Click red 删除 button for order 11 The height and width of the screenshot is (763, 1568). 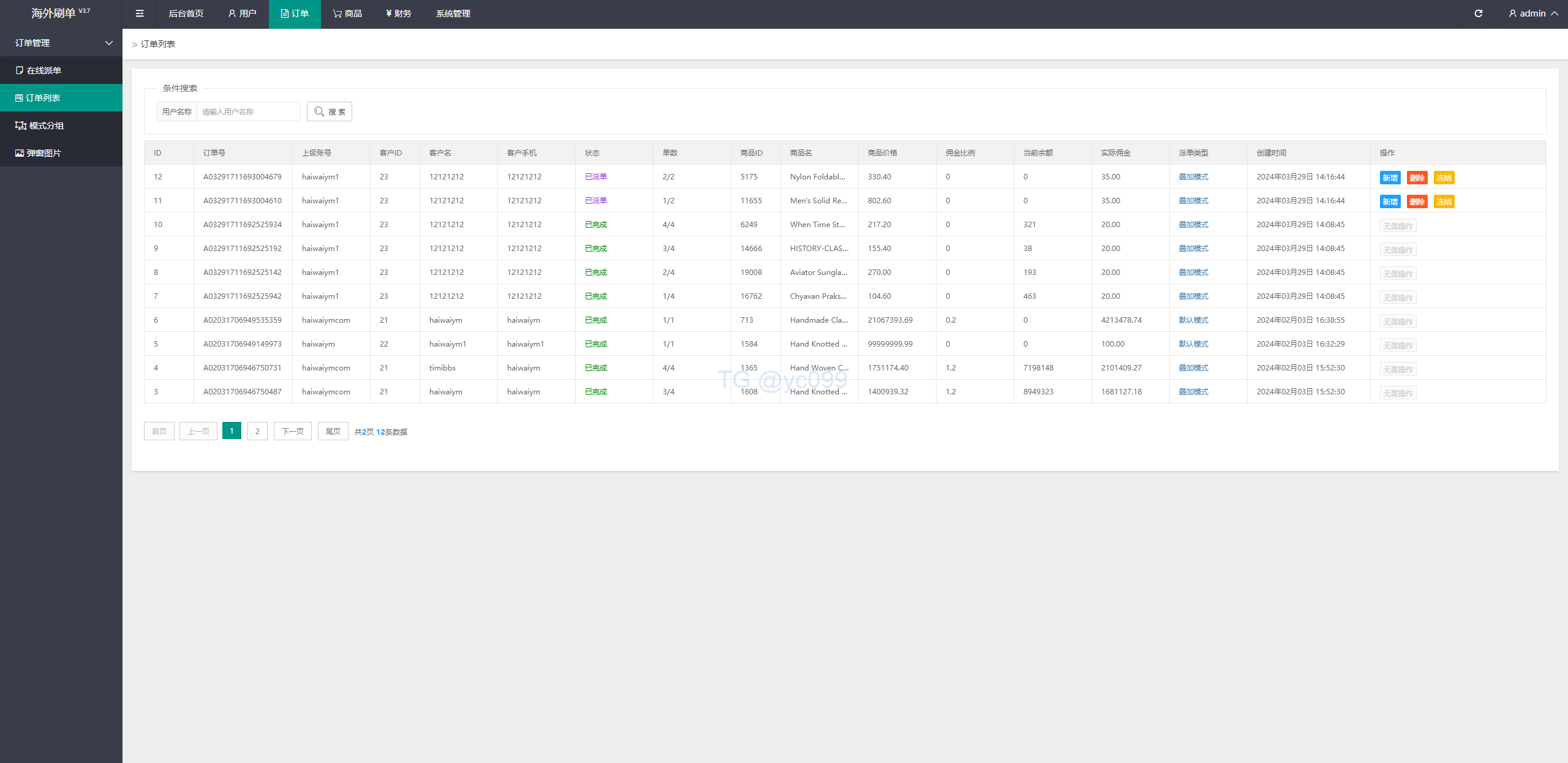point(1417,201)
